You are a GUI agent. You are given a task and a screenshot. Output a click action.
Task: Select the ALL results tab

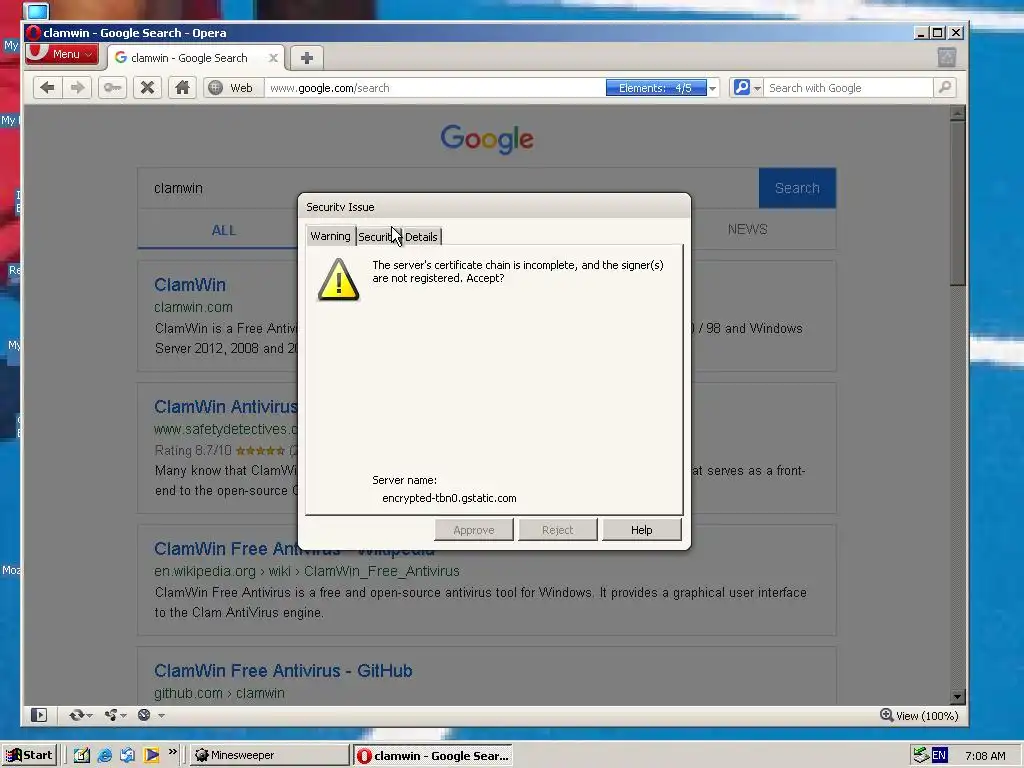(x=223, y=230)
